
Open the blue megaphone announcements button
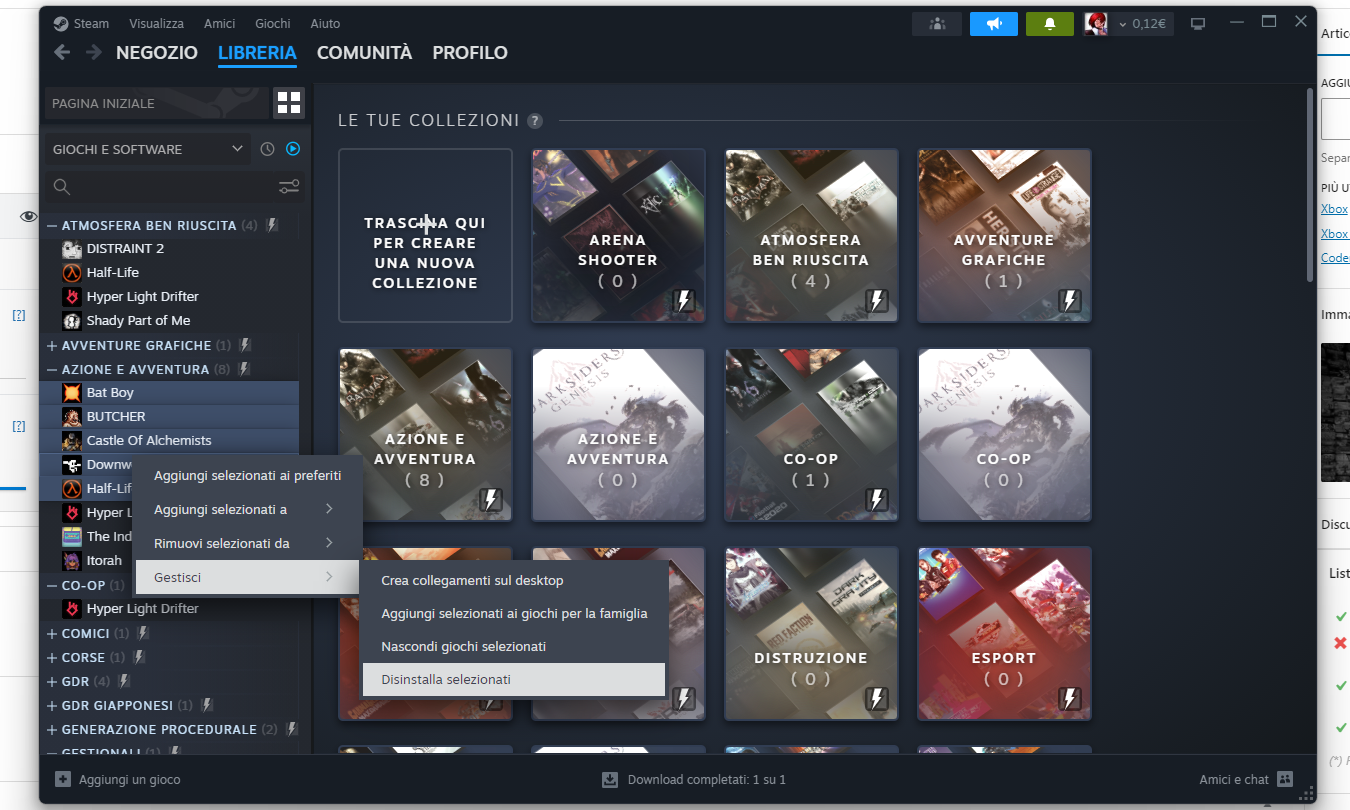click(994, 24)
